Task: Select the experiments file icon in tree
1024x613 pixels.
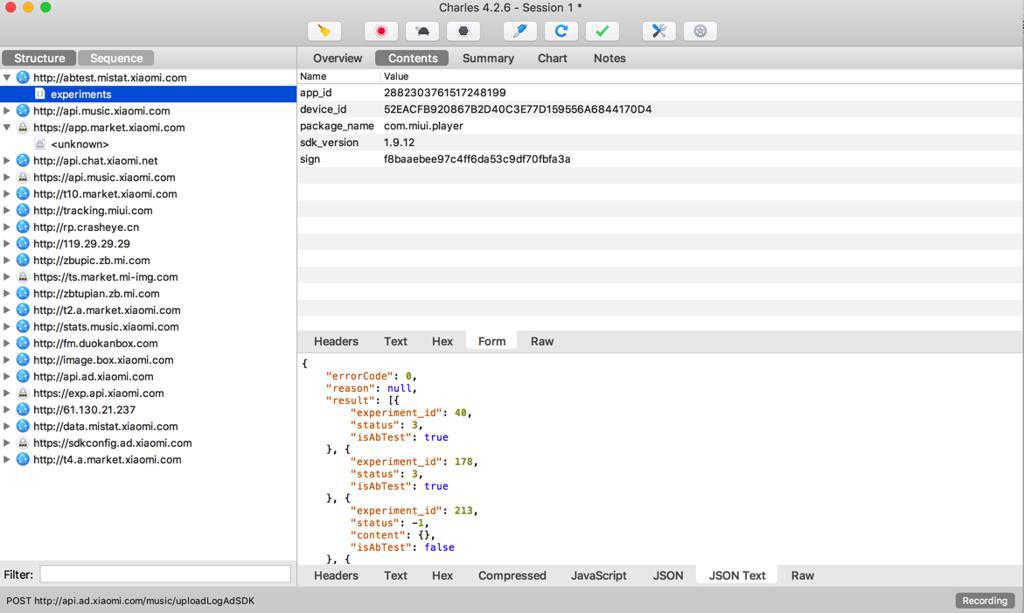Action: (x=40, y=94)
